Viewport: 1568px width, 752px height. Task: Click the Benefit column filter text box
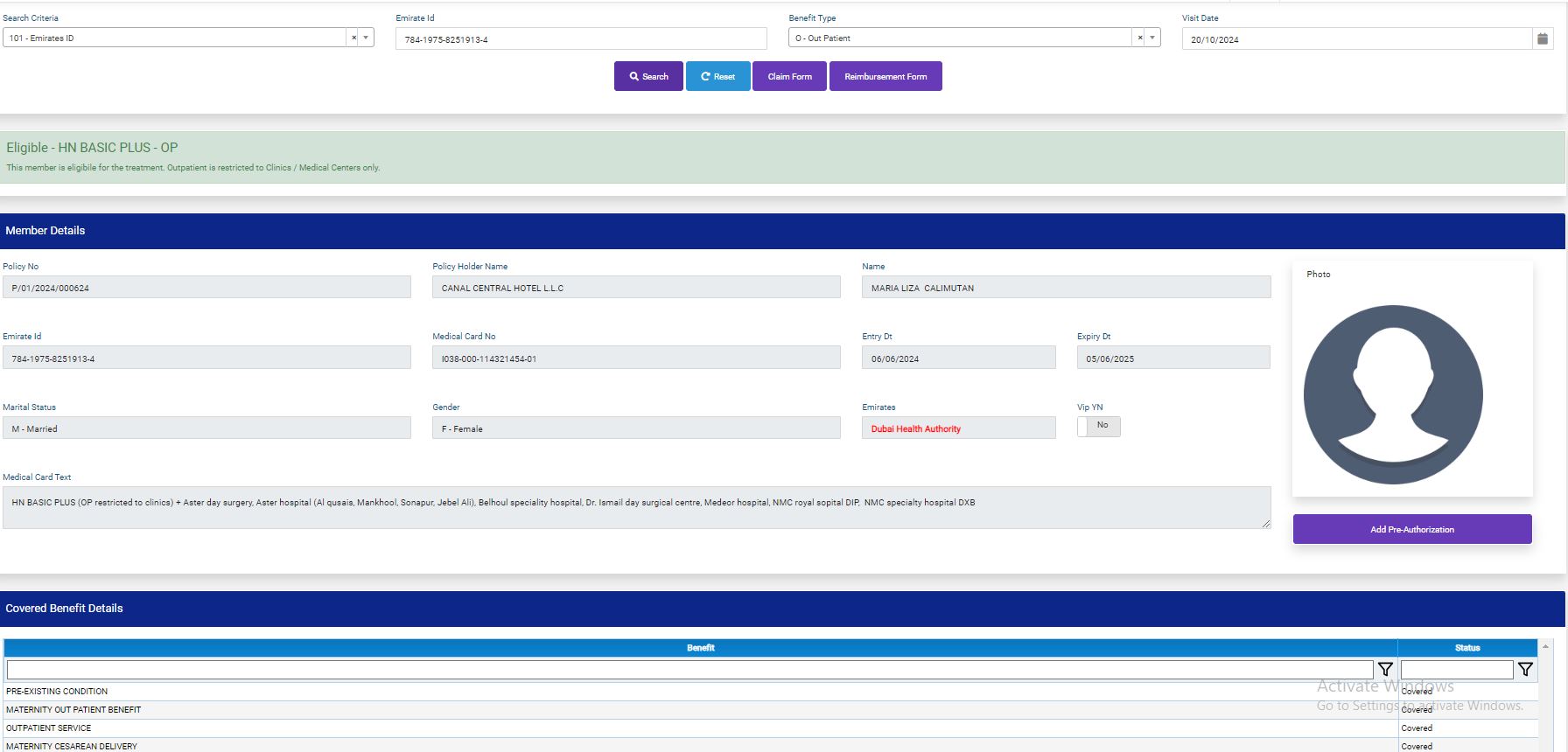click(x=689, y=670)
